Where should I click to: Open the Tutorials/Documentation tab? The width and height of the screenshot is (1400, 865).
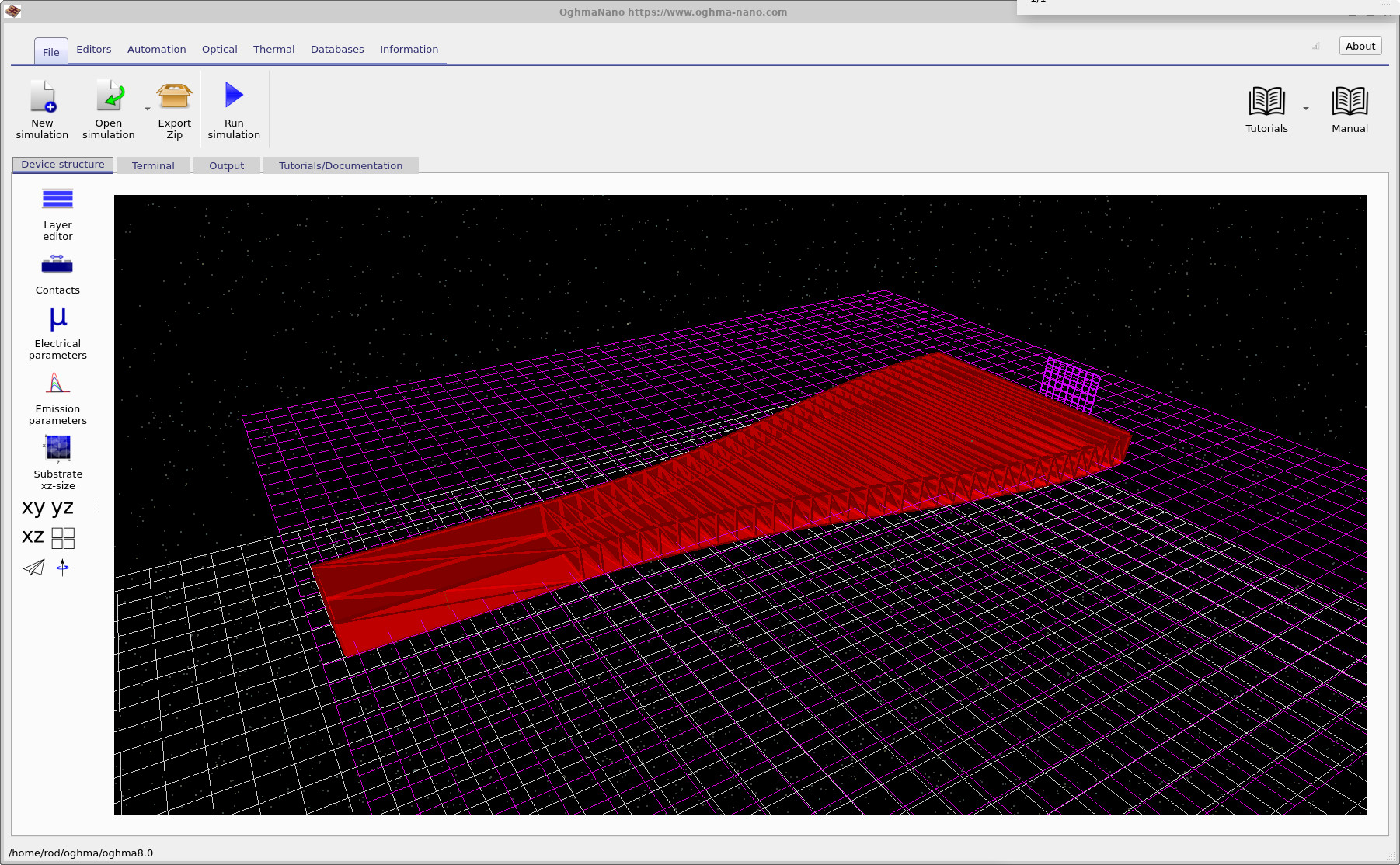(340, 165)
